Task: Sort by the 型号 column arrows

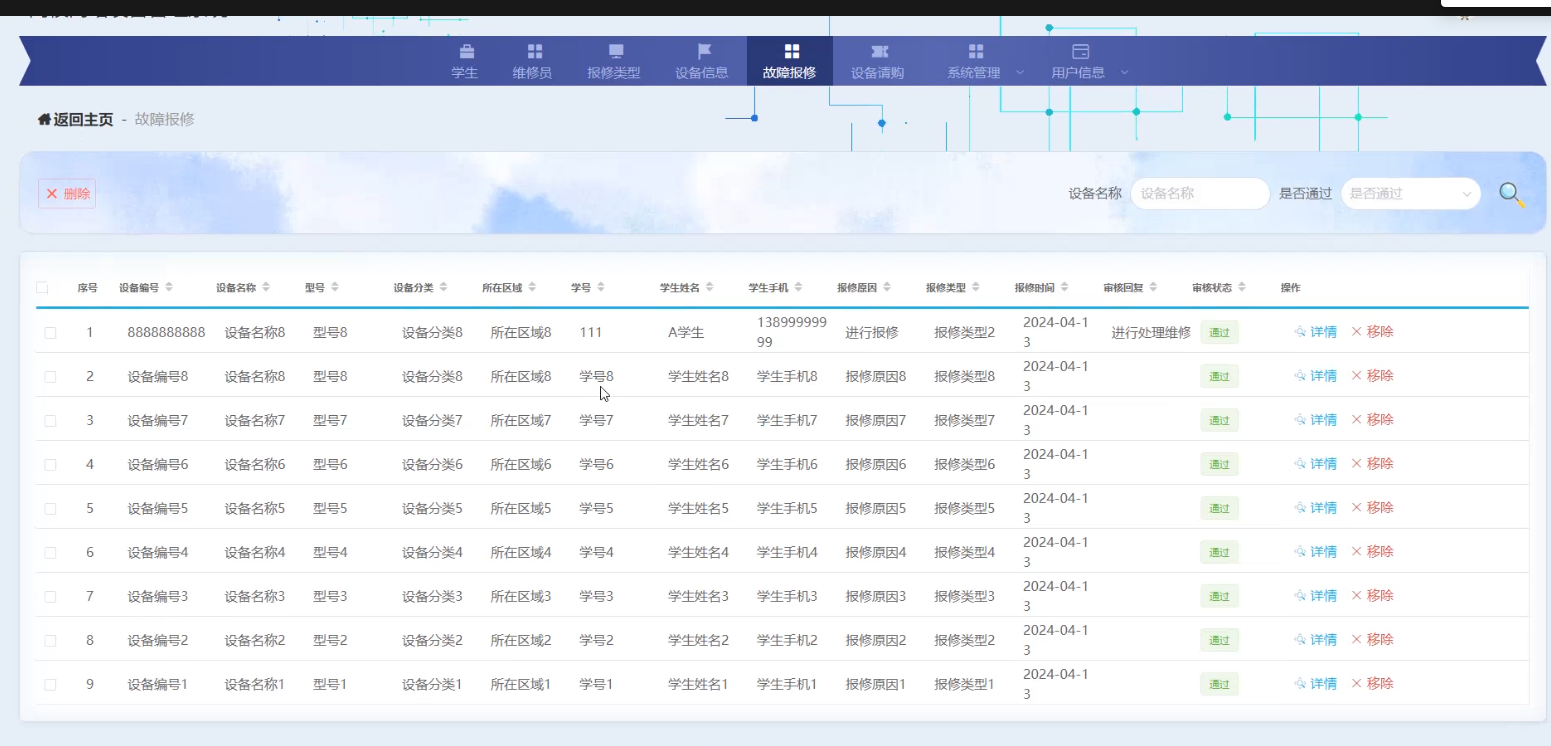Action: coord(335,287)
